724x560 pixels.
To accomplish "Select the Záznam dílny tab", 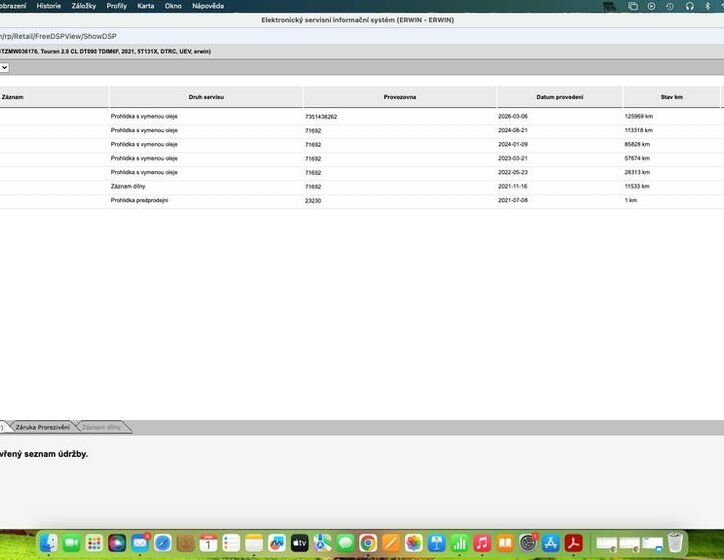I will click(101, 427).
